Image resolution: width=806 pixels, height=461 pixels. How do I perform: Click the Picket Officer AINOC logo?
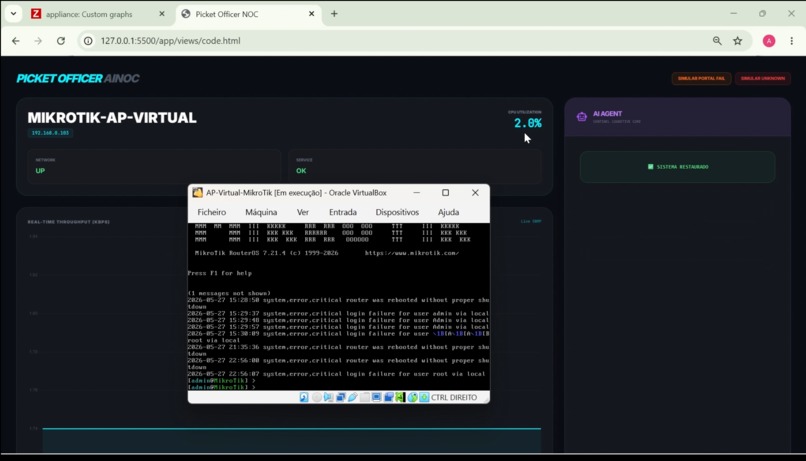click(x=78, y=78)
